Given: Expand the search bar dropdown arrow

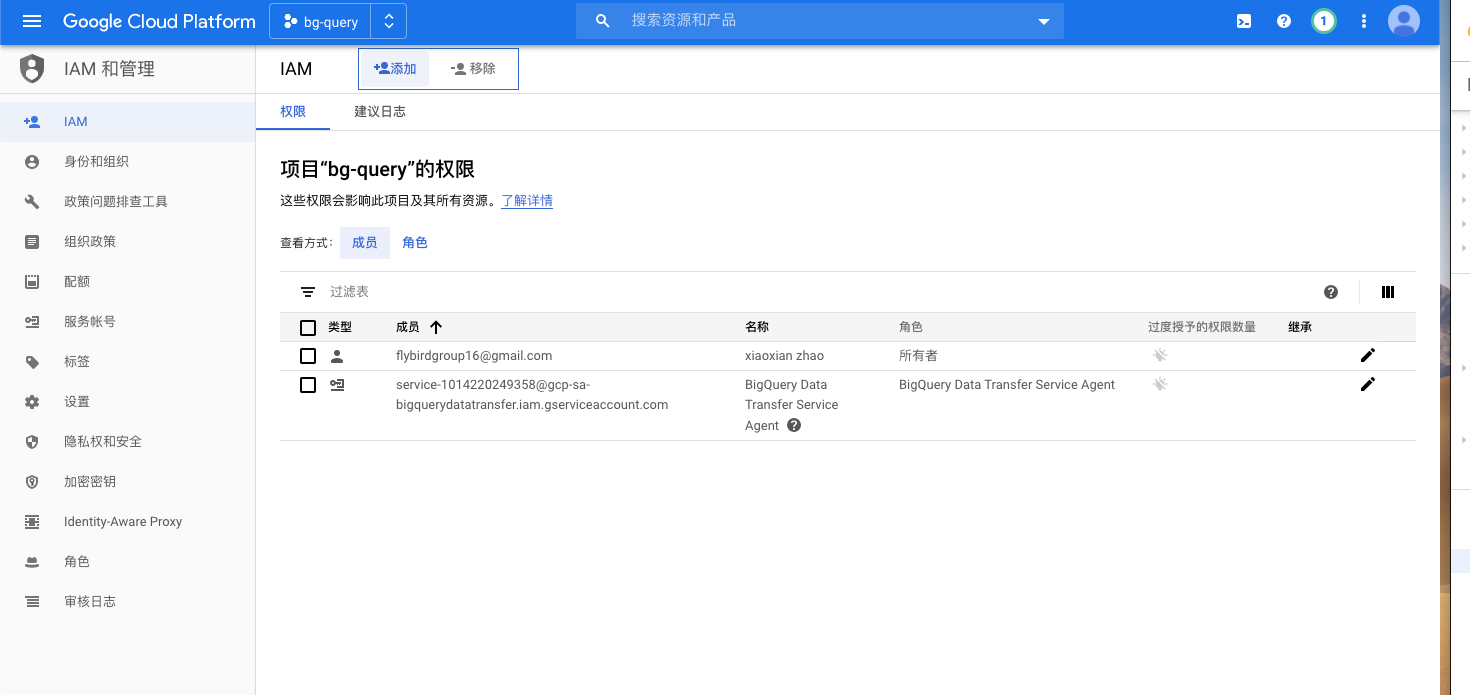Looking at the screenshot, I should coord(1044,21).
